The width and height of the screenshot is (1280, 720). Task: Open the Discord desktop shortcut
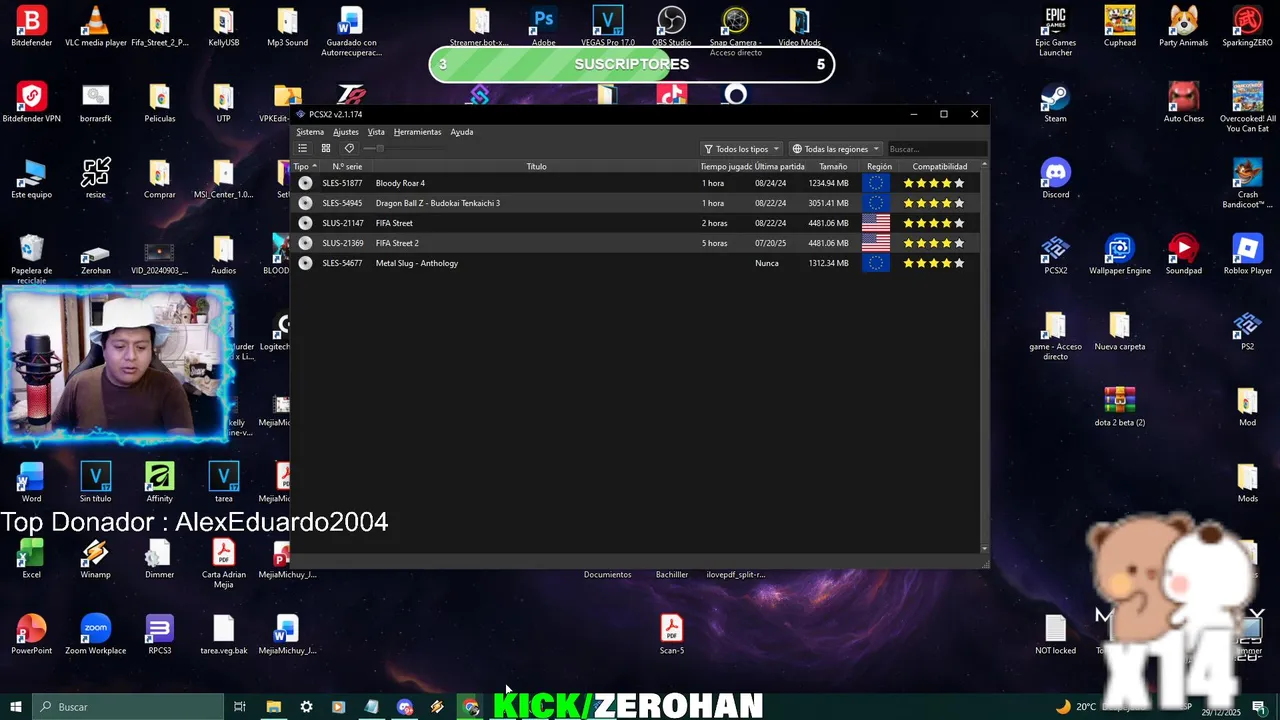point(1055,179)
